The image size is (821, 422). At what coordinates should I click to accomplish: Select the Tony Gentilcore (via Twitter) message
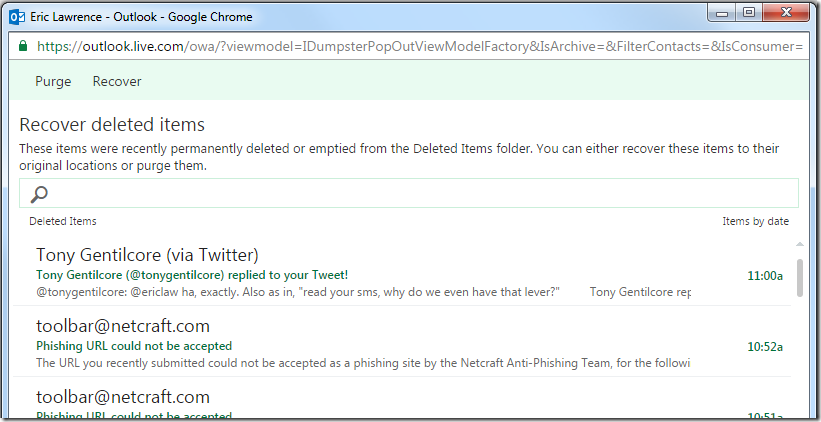[147, 255]
